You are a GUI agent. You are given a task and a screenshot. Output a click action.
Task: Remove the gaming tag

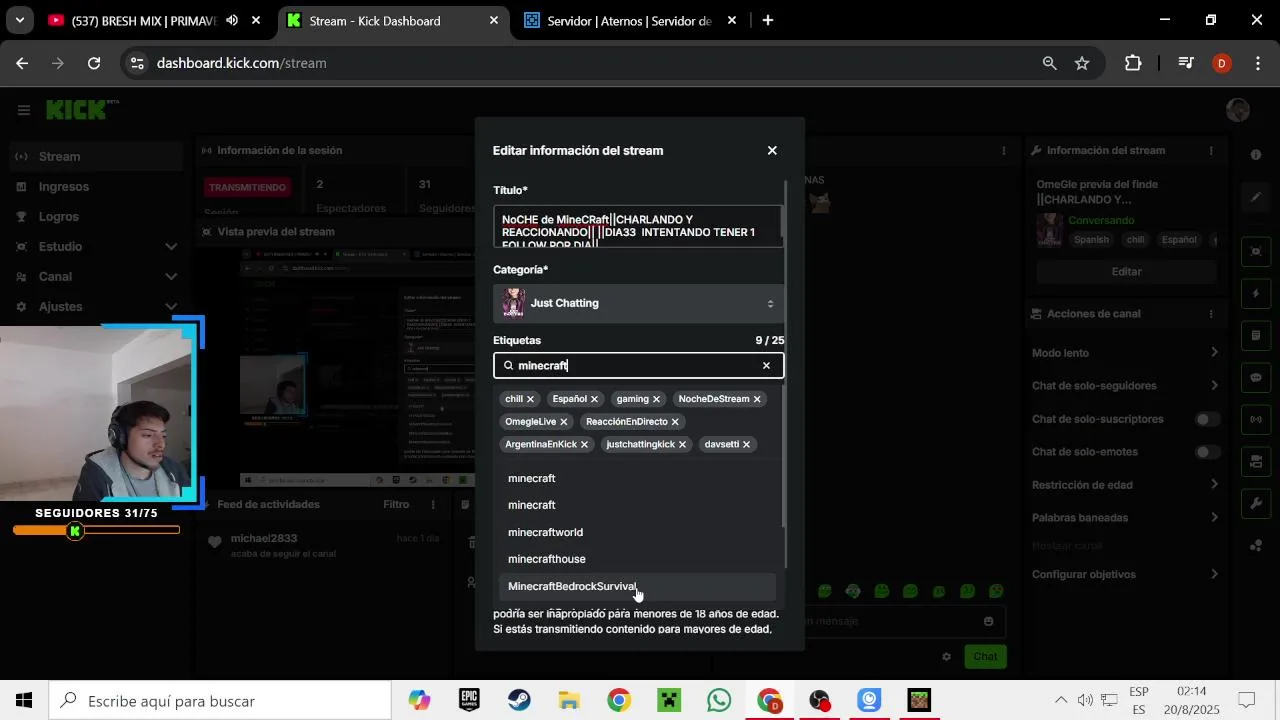[657, 399]
